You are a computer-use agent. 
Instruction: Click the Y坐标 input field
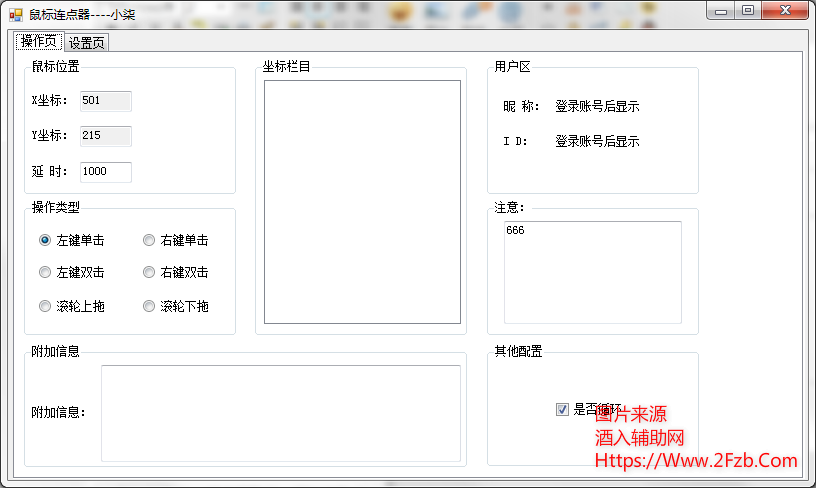(105, 136)
